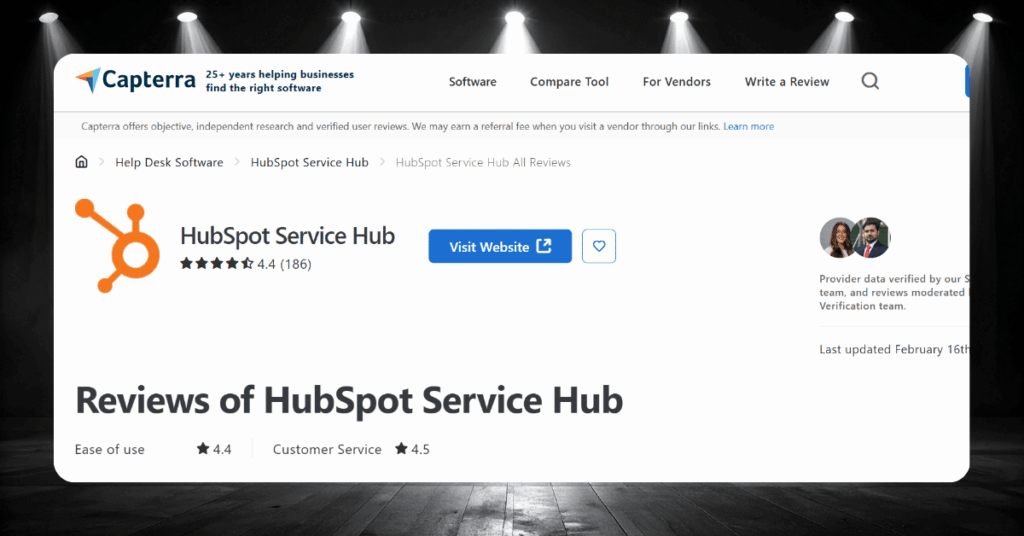1024x536 pixels.
Task: Open the For Vendors menu item
Action: (677, 82)
